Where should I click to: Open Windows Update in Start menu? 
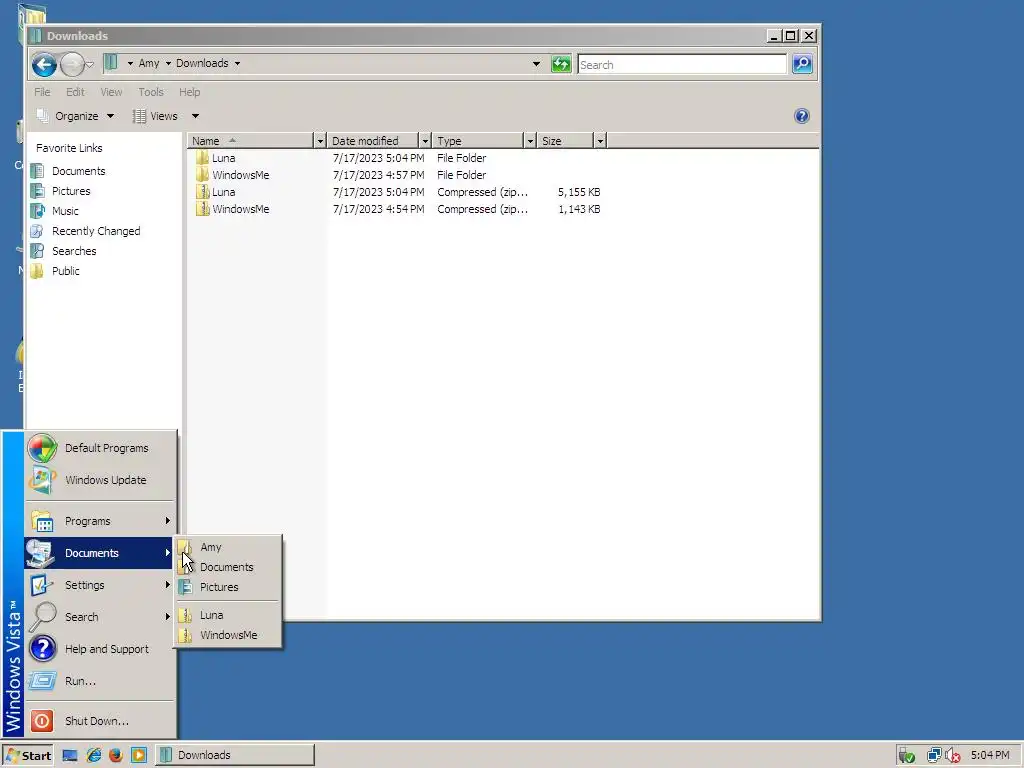tap(101, 480)
